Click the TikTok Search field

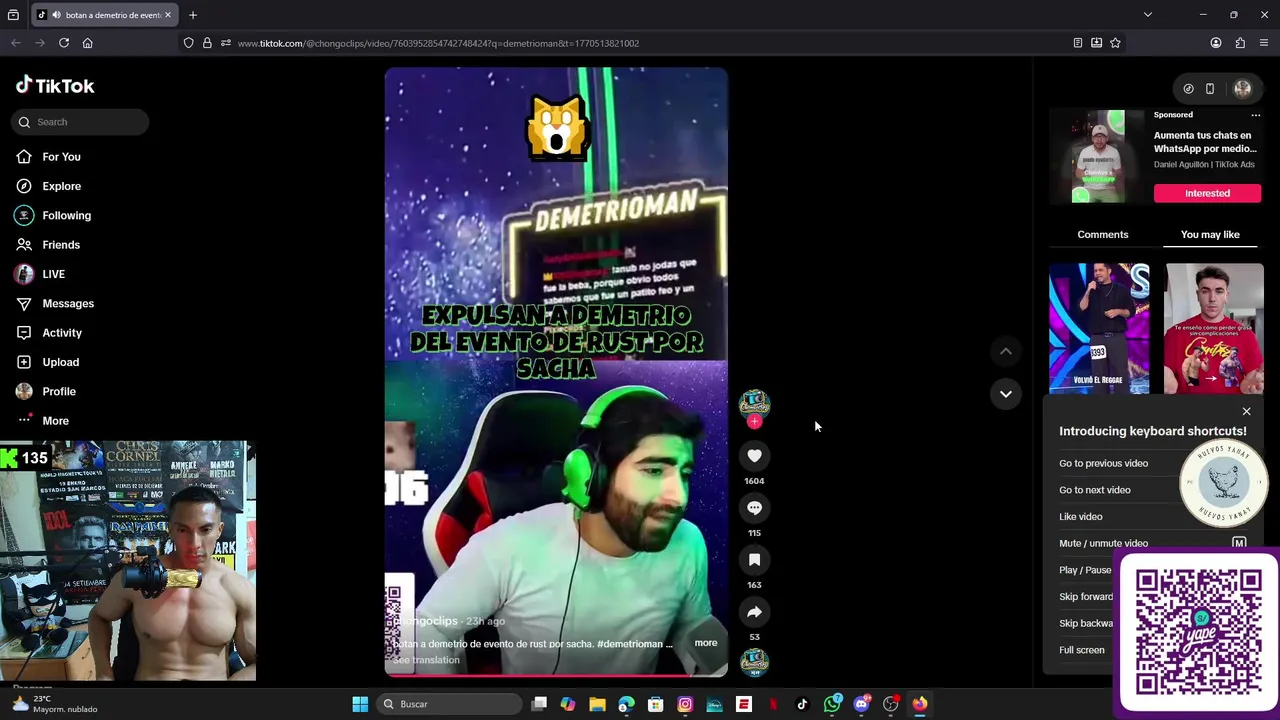point(81,122)
